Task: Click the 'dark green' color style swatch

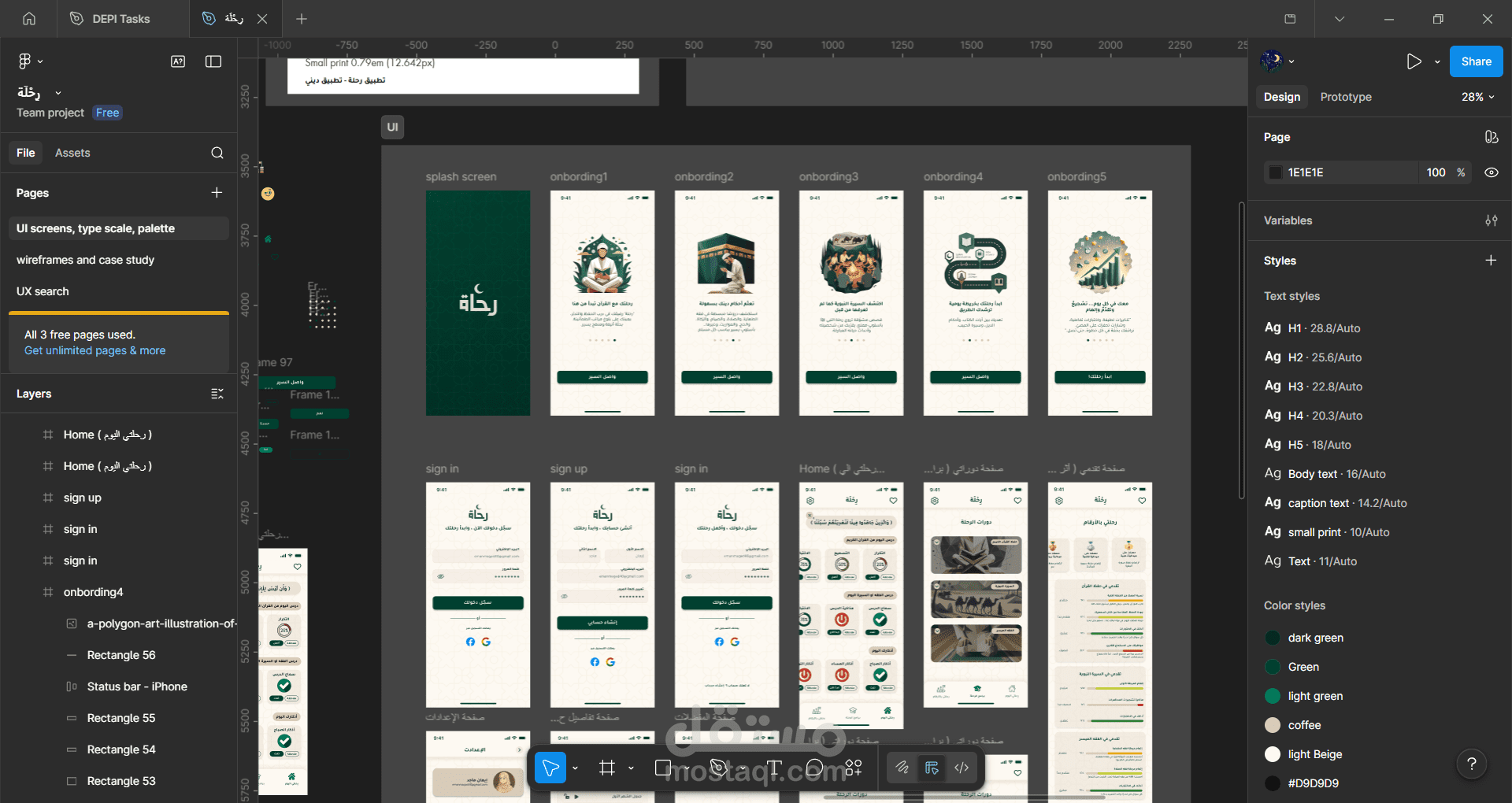Action: [x=1273, y=638]
